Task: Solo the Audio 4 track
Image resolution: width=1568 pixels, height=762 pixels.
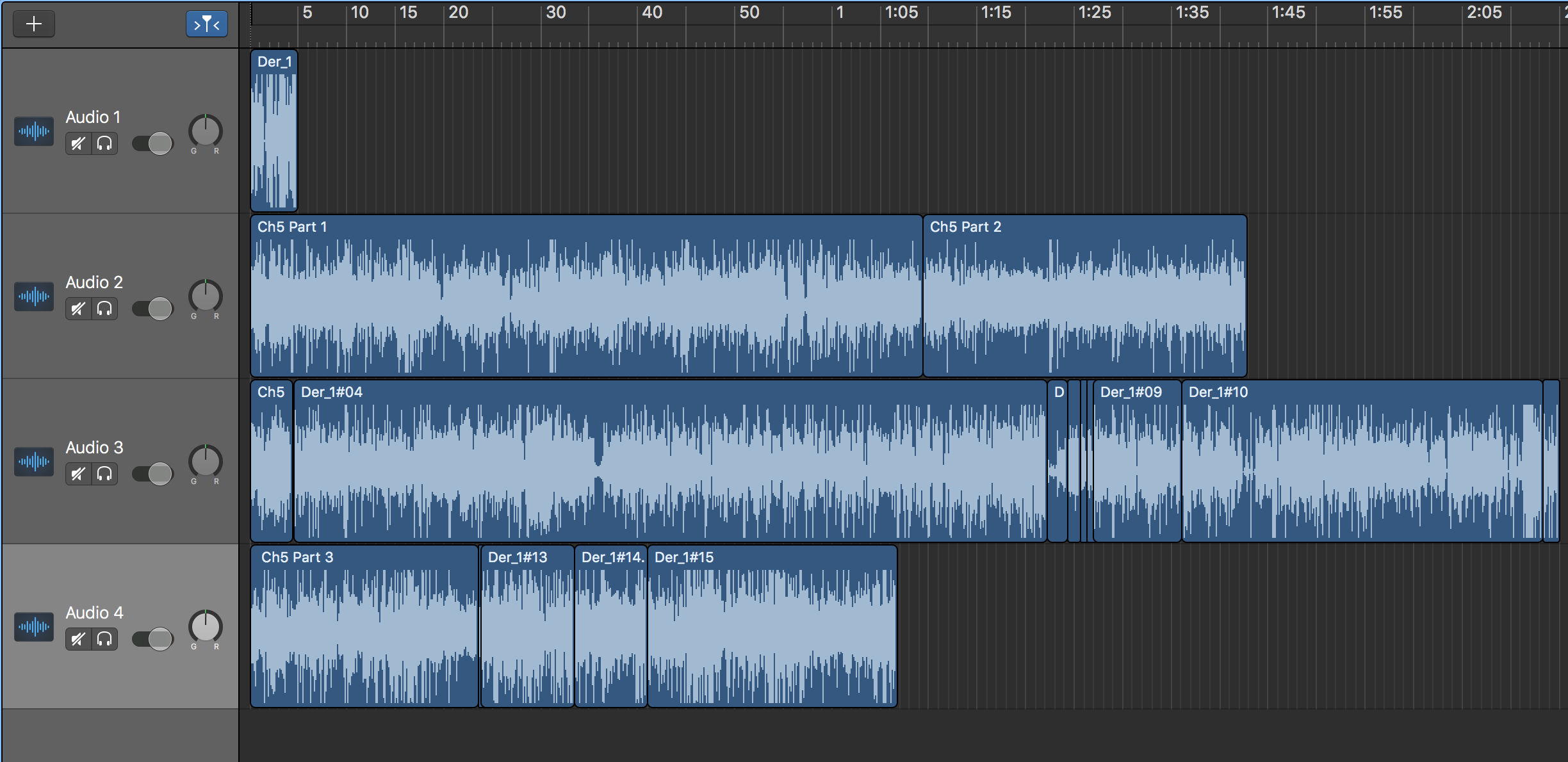Action: point(104,639)
